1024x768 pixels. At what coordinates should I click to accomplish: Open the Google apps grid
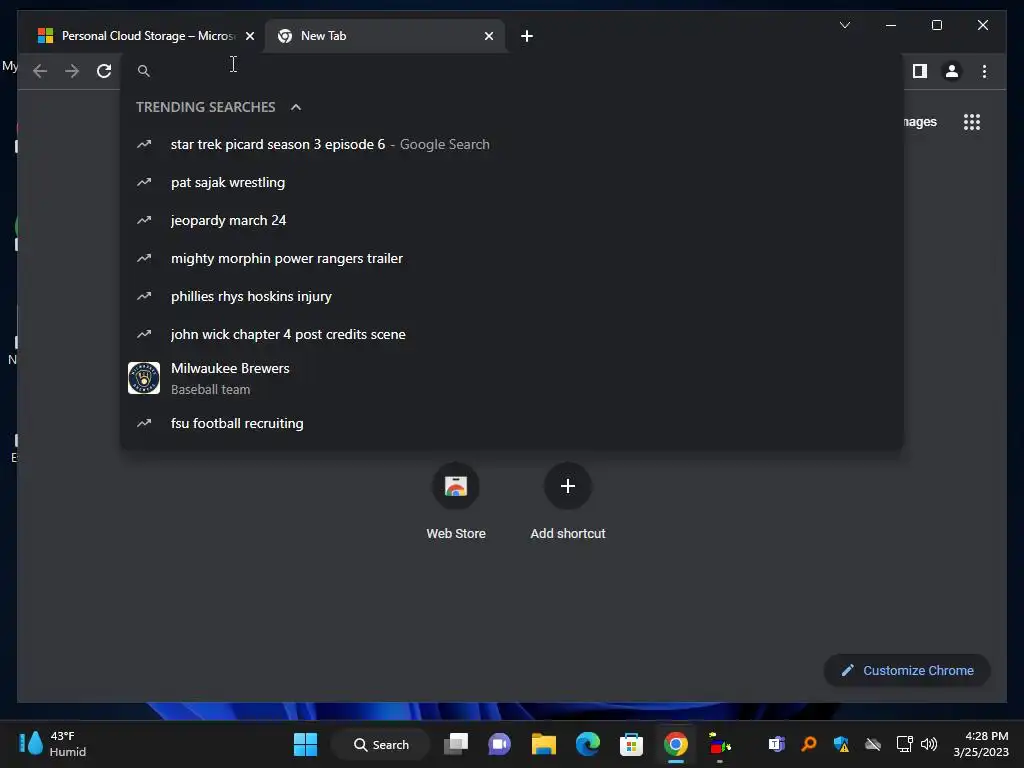pyautogui.click(x=972, y=122)
